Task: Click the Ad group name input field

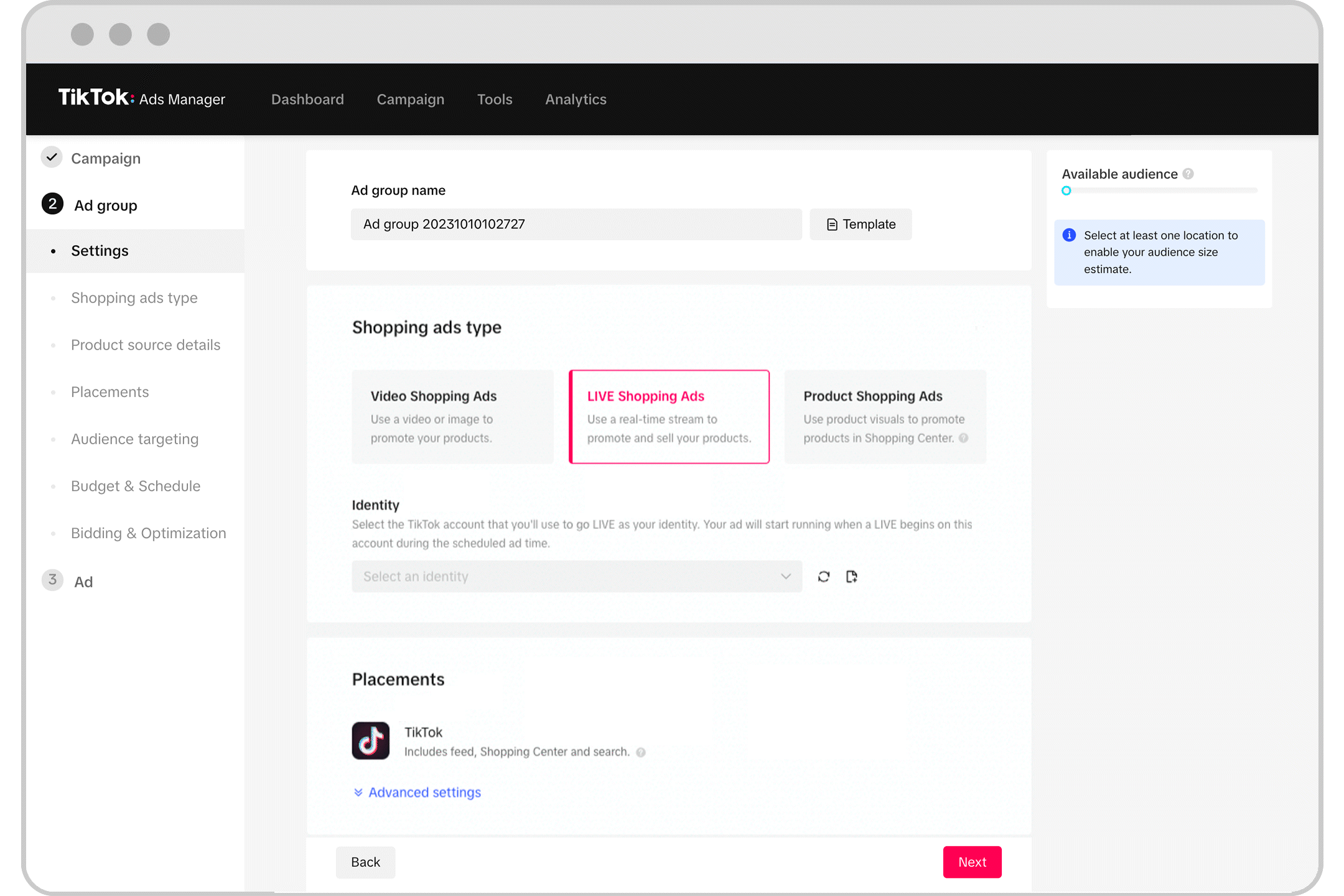Action: [576, 224]
